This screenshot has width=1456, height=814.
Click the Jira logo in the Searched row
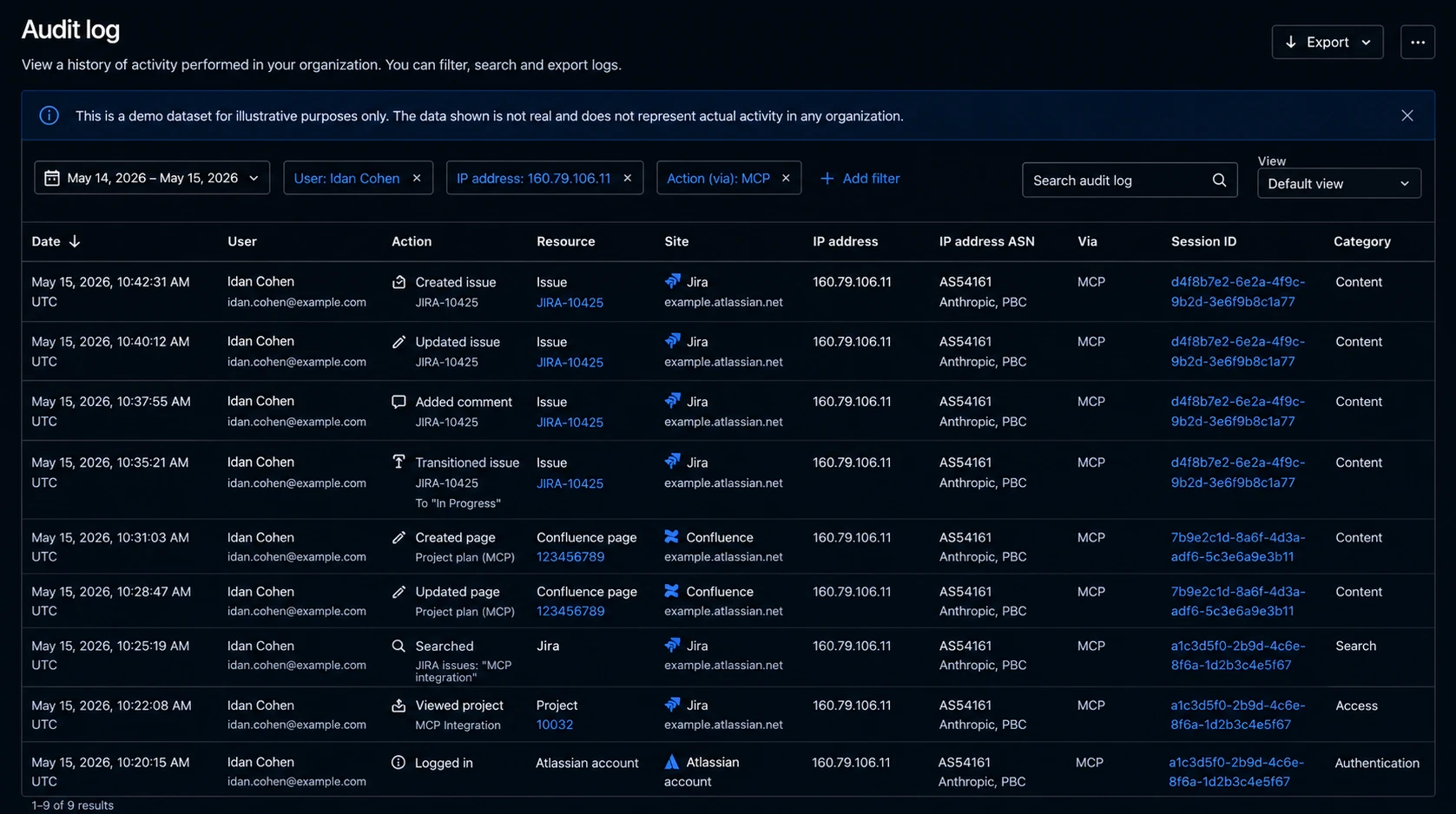672,646
